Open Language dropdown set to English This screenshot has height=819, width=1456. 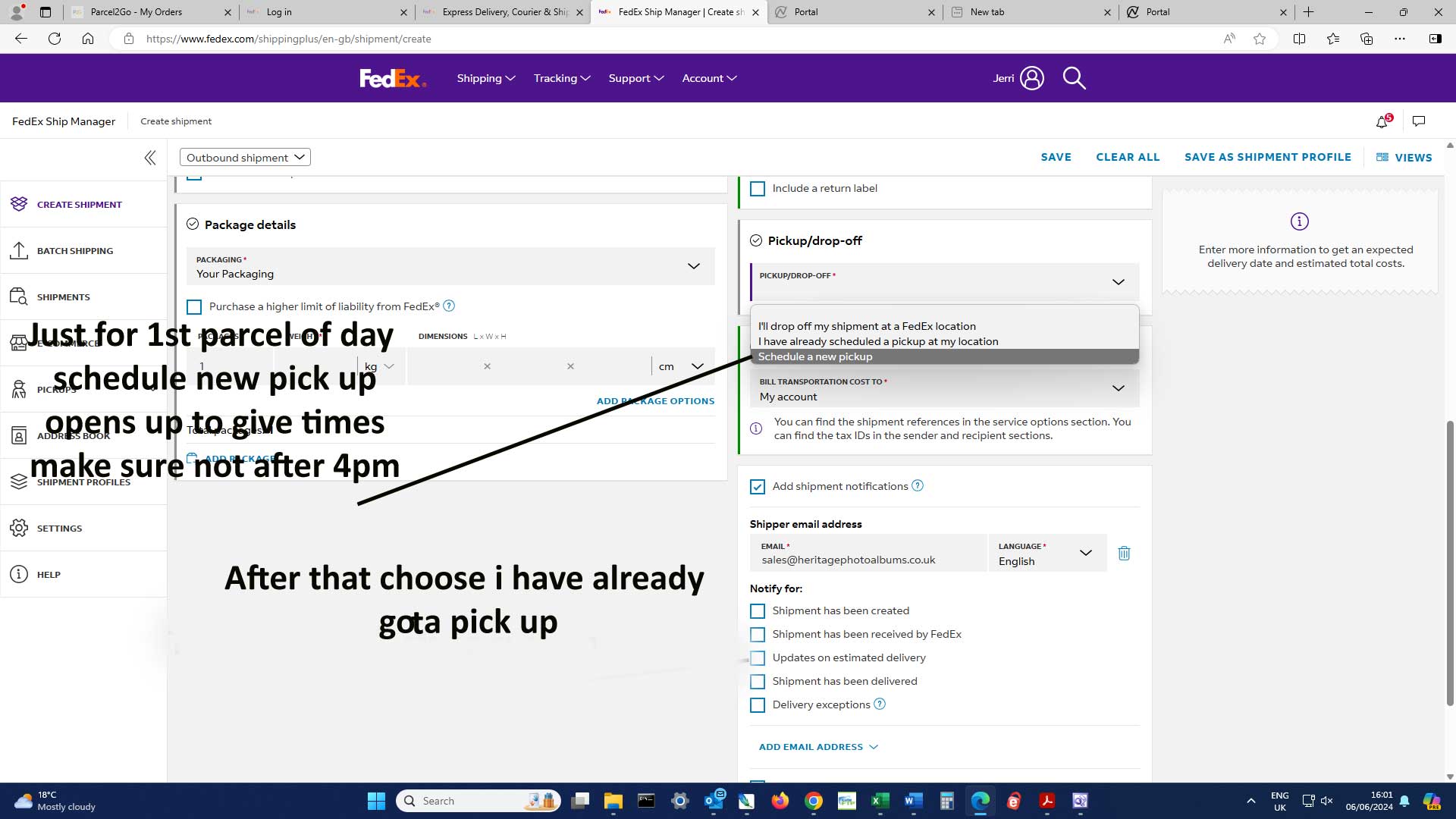(x=1046, y=554)
